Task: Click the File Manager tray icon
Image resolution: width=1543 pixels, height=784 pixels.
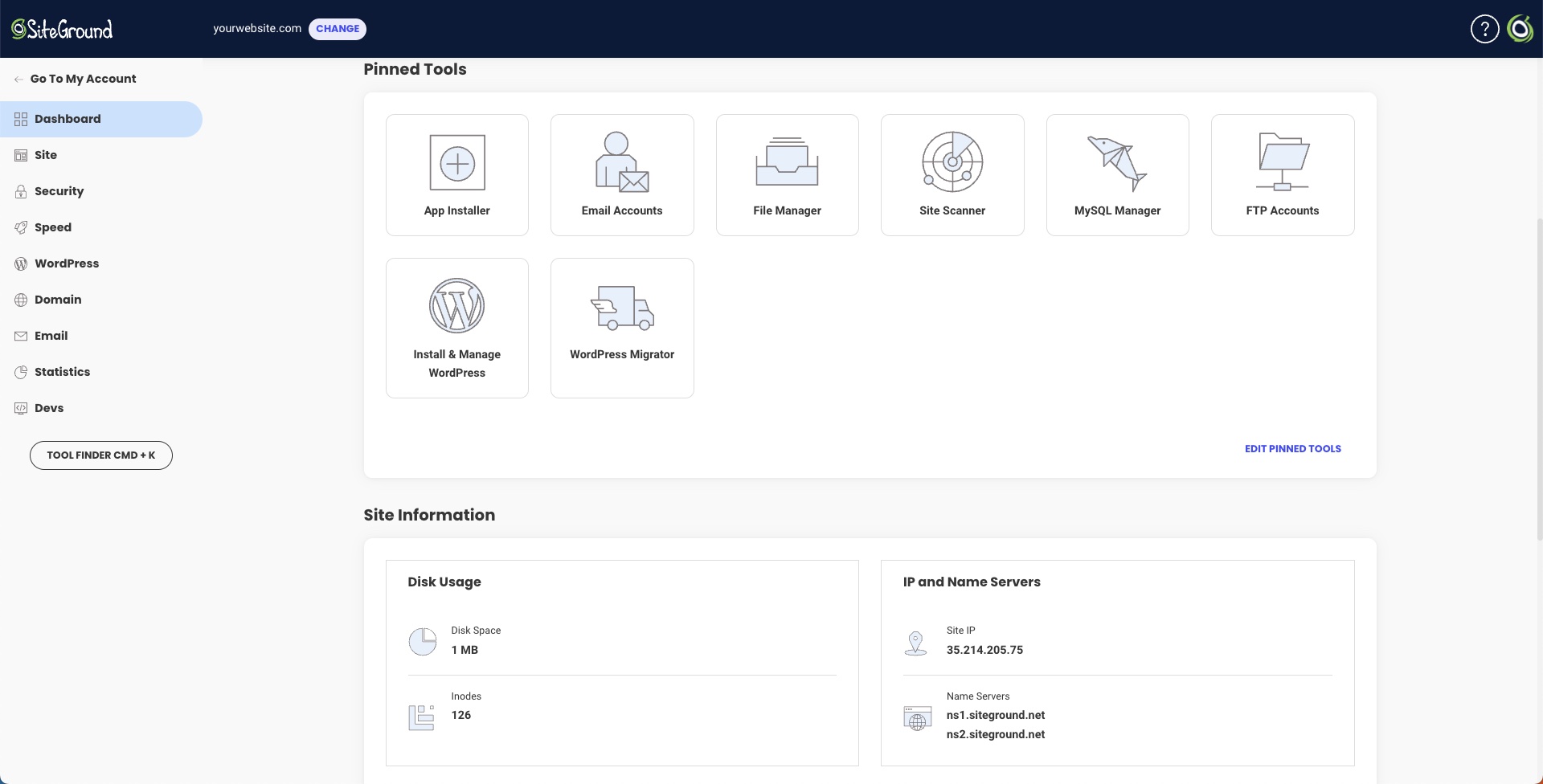Action: (787, 161)
